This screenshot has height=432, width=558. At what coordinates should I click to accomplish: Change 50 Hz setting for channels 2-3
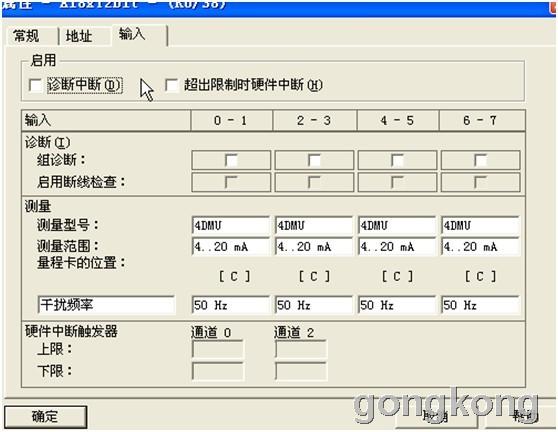[314, 305]
